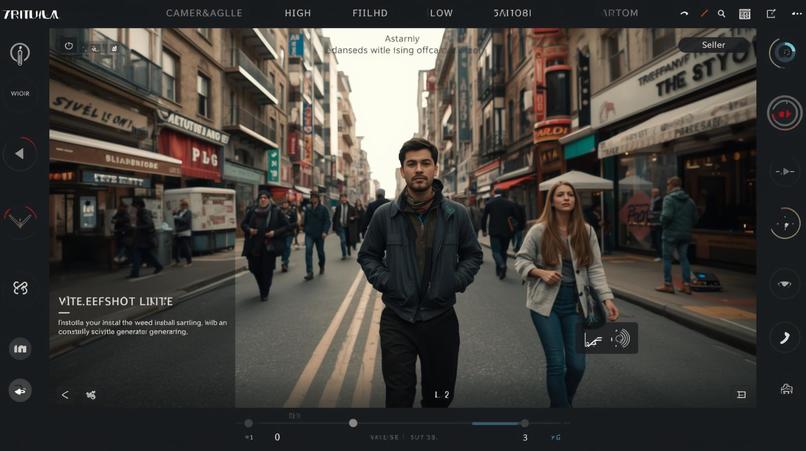Click the share nodes icon in overlay panel
Viewport: 806px width, 451px height.
pos(91,395)
